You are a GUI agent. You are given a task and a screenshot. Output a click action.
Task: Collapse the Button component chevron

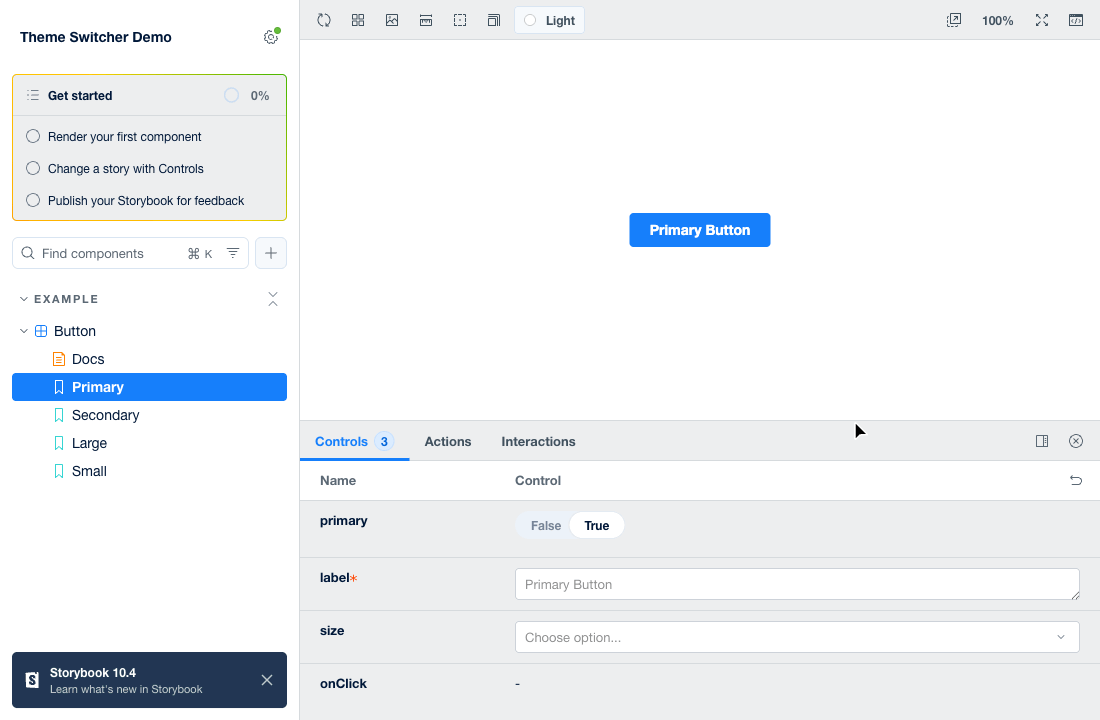pos(24,331)
